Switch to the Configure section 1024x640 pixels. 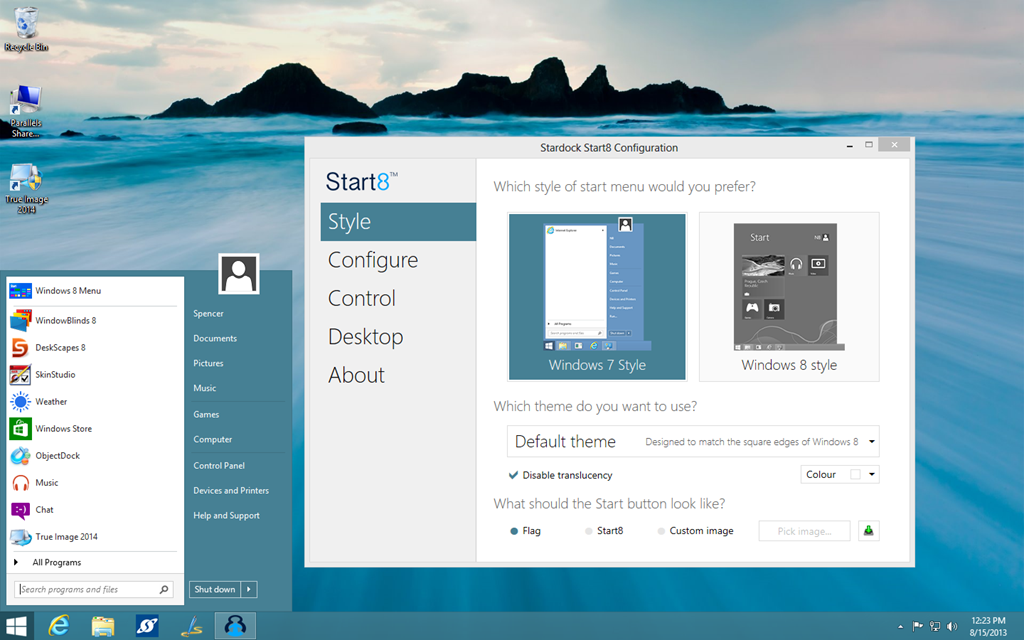[372, 260]
